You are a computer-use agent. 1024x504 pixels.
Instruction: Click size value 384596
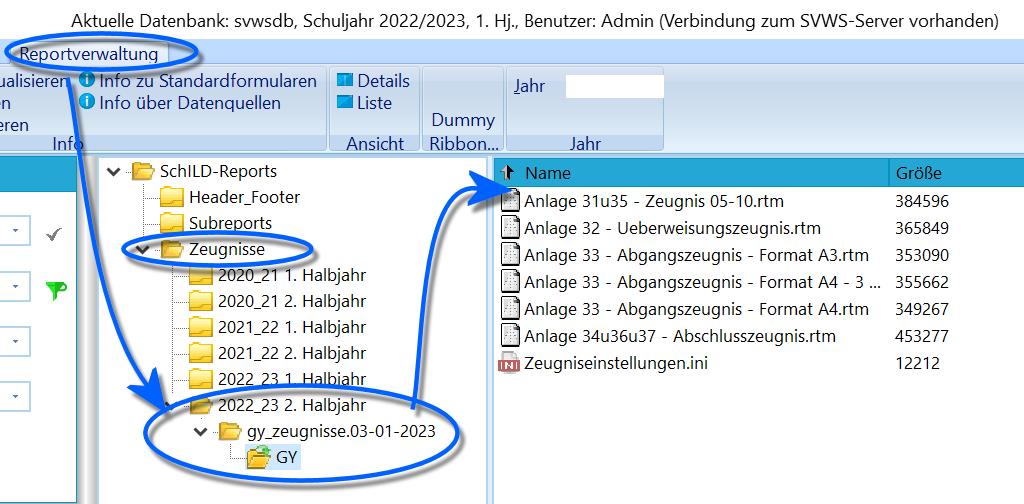[921, 202]
